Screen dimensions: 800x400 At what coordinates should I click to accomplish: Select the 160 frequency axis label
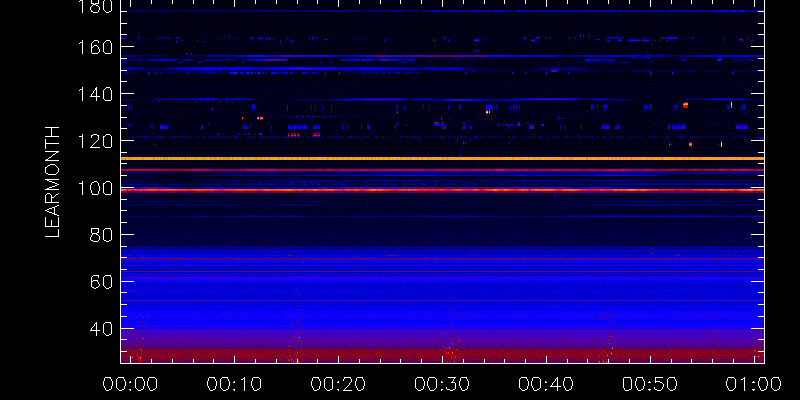point(95,47)
